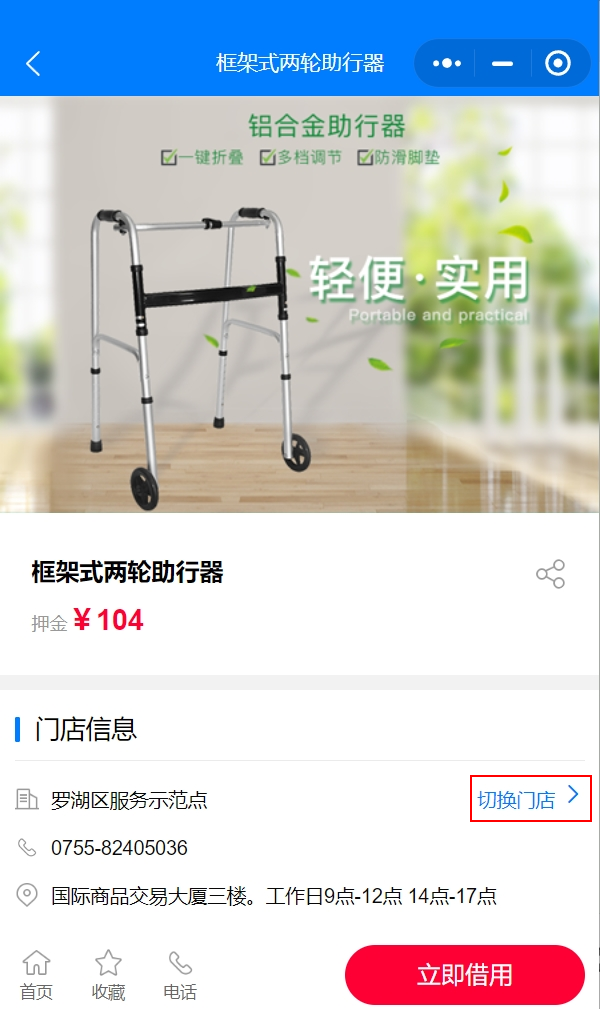Call store with 电话 bottom button

click(x=180, y=974)
